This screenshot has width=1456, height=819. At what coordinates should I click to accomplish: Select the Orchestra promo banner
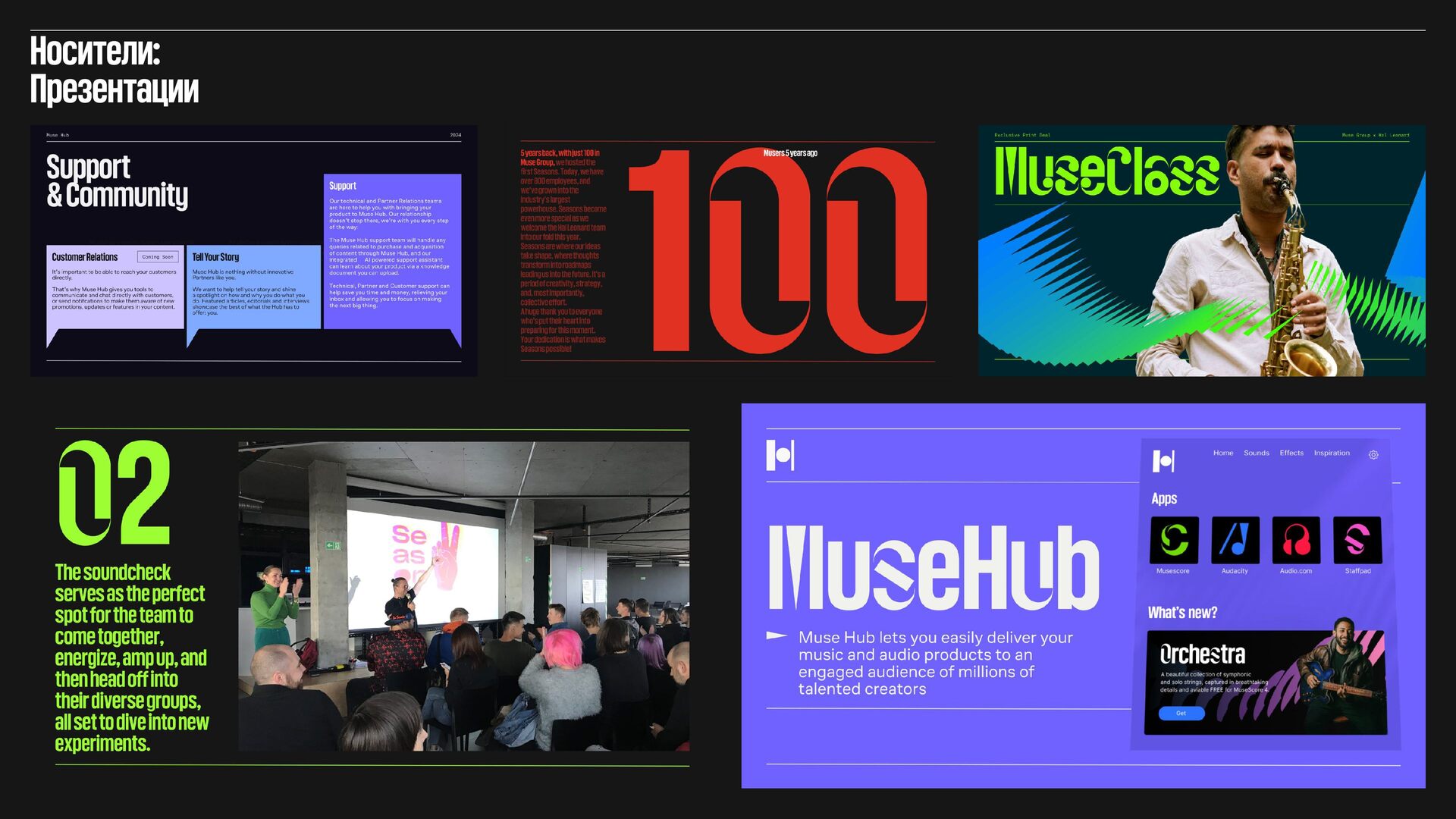[1265, 682]
